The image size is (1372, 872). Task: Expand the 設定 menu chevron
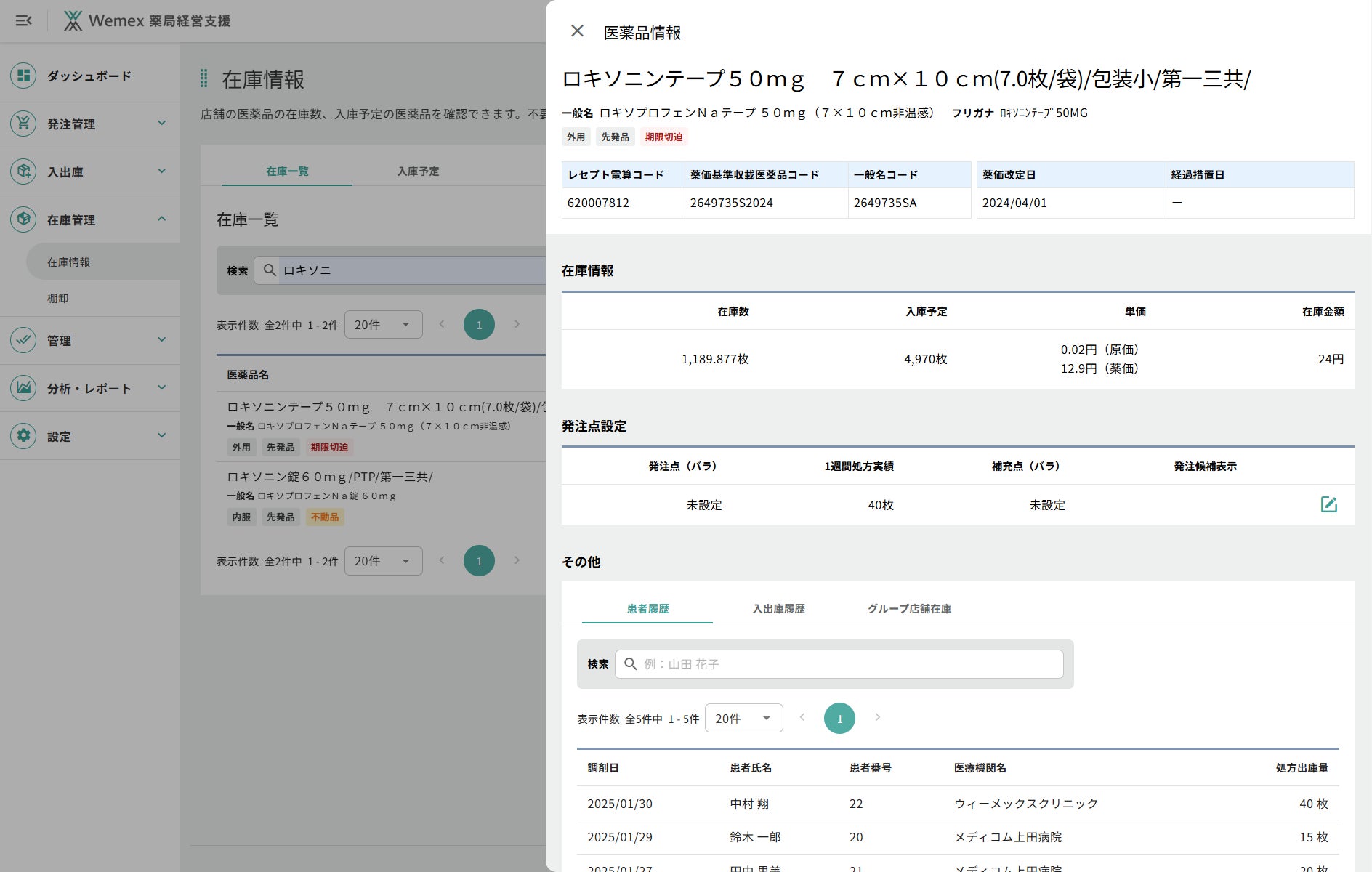pyautogui.click(x=161, y=435)
